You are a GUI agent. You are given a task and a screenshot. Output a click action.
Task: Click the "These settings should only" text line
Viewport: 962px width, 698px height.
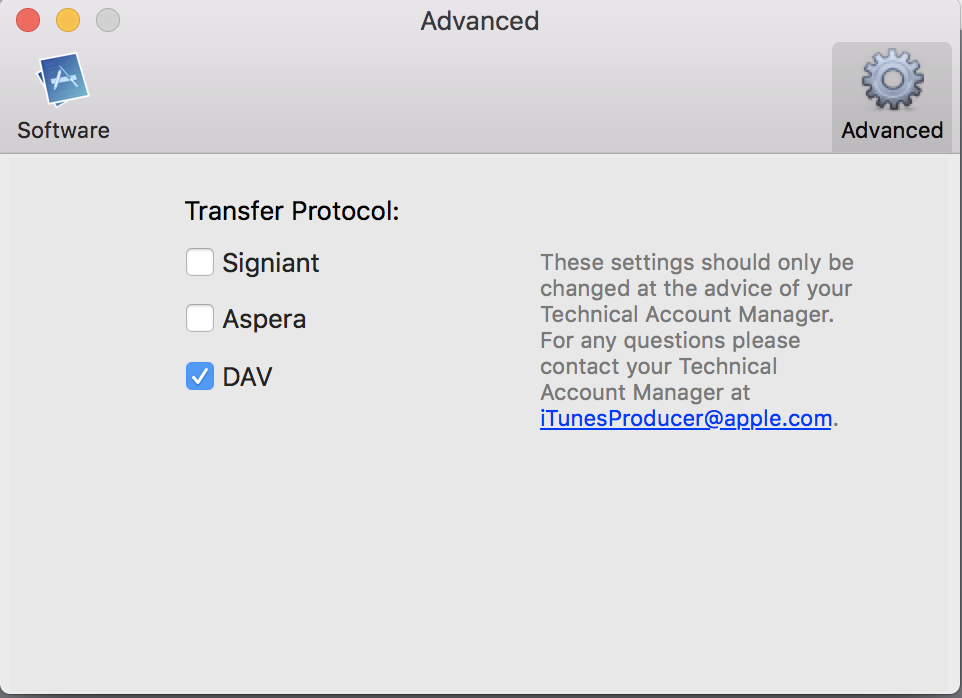point(697,262)
